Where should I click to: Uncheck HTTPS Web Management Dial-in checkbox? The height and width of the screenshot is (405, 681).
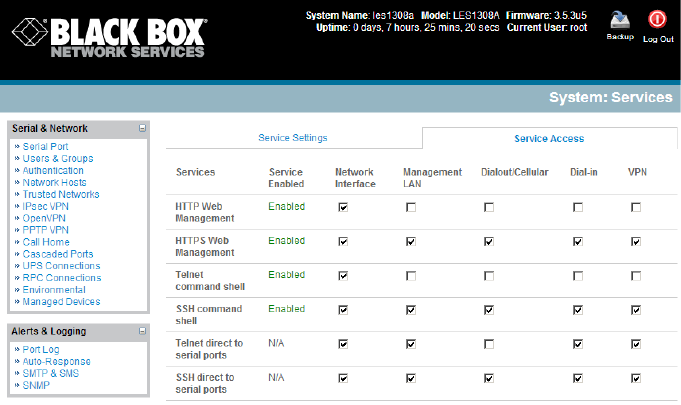(578, 241)
